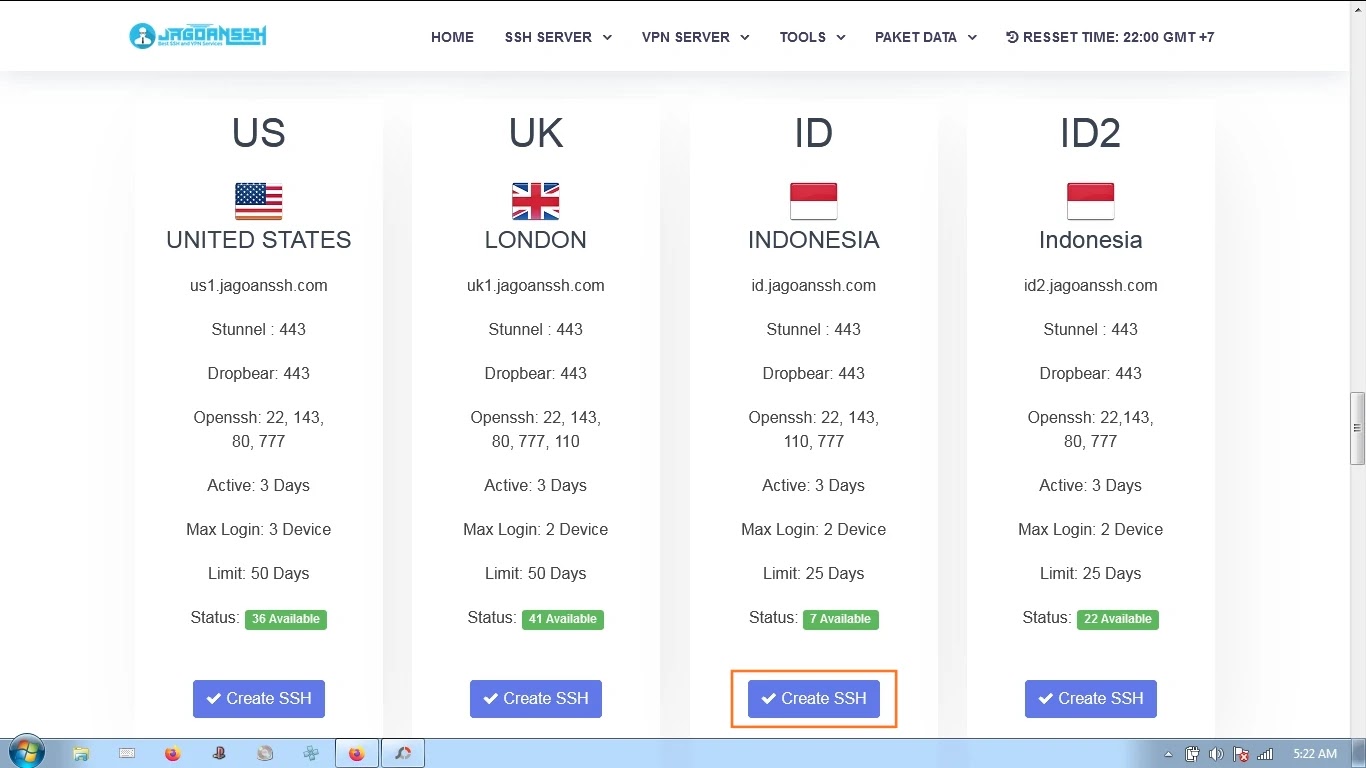This screenshot has height=768, width=1366.
Task: Click the US card title
Action: click(x=259, y=133)
